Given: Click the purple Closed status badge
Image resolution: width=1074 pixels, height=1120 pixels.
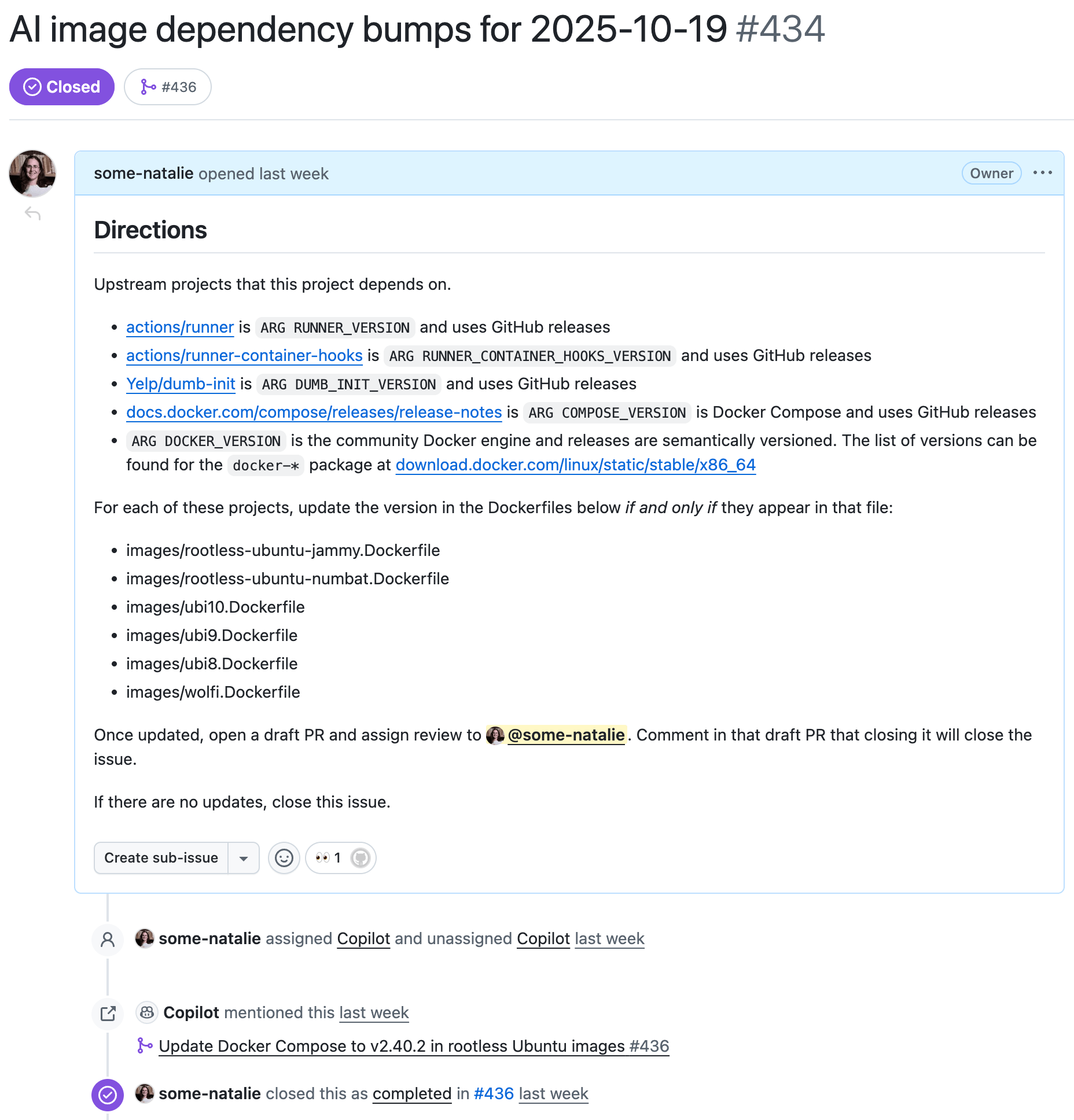Looking at the screenshot, I should (62, 87).
